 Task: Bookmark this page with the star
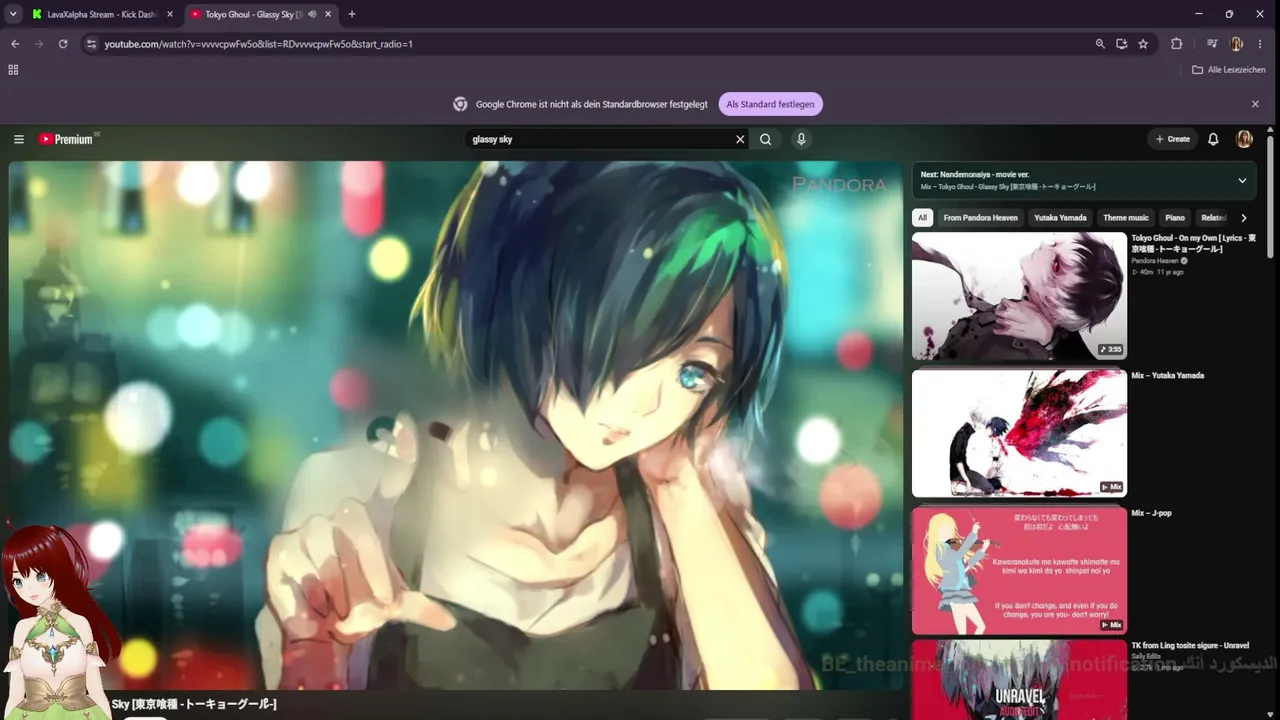(1143, 44)
